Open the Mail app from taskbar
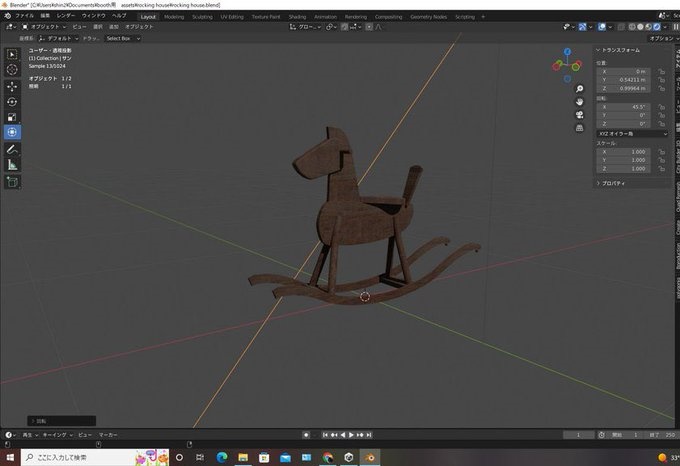This screenshot has width=680, height=466. click(x=285, y=457)
